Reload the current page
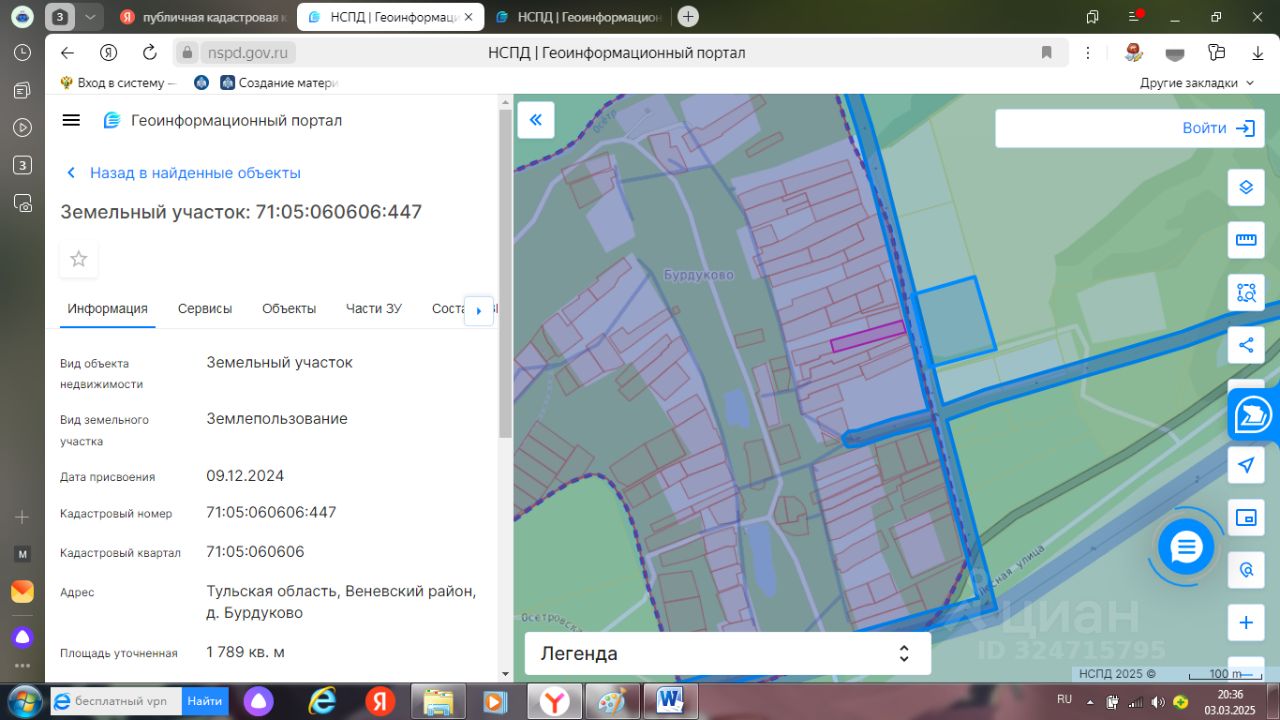This screenshot has width=1280, height=720. 150,53
